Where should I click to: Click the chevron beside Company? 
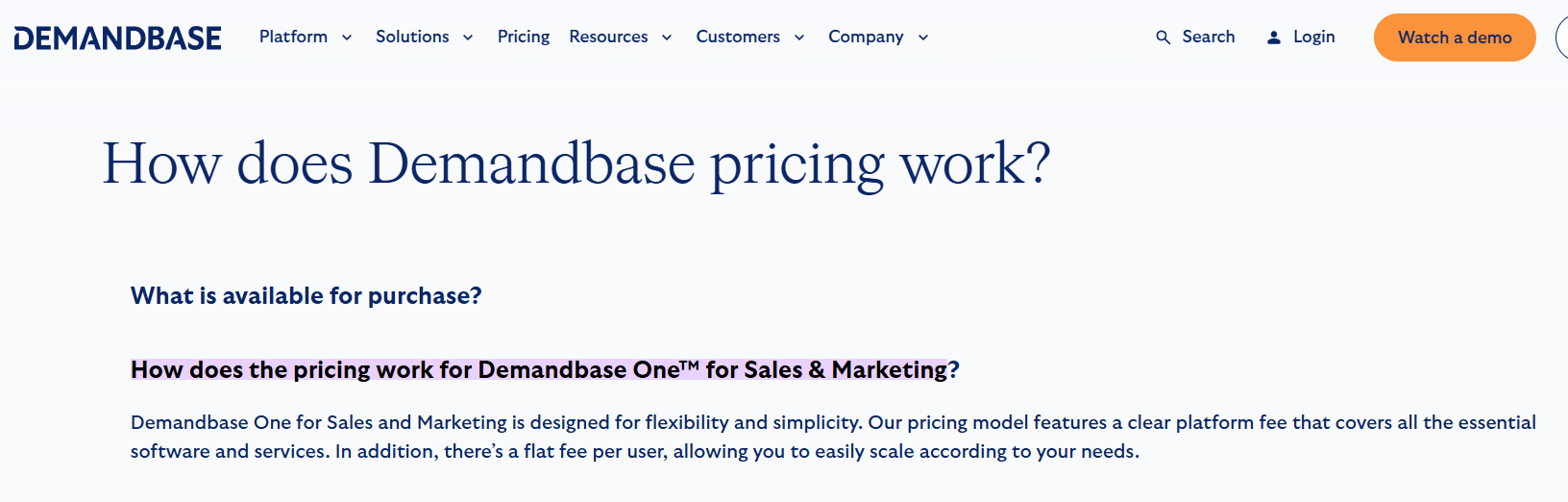[923, 38]
